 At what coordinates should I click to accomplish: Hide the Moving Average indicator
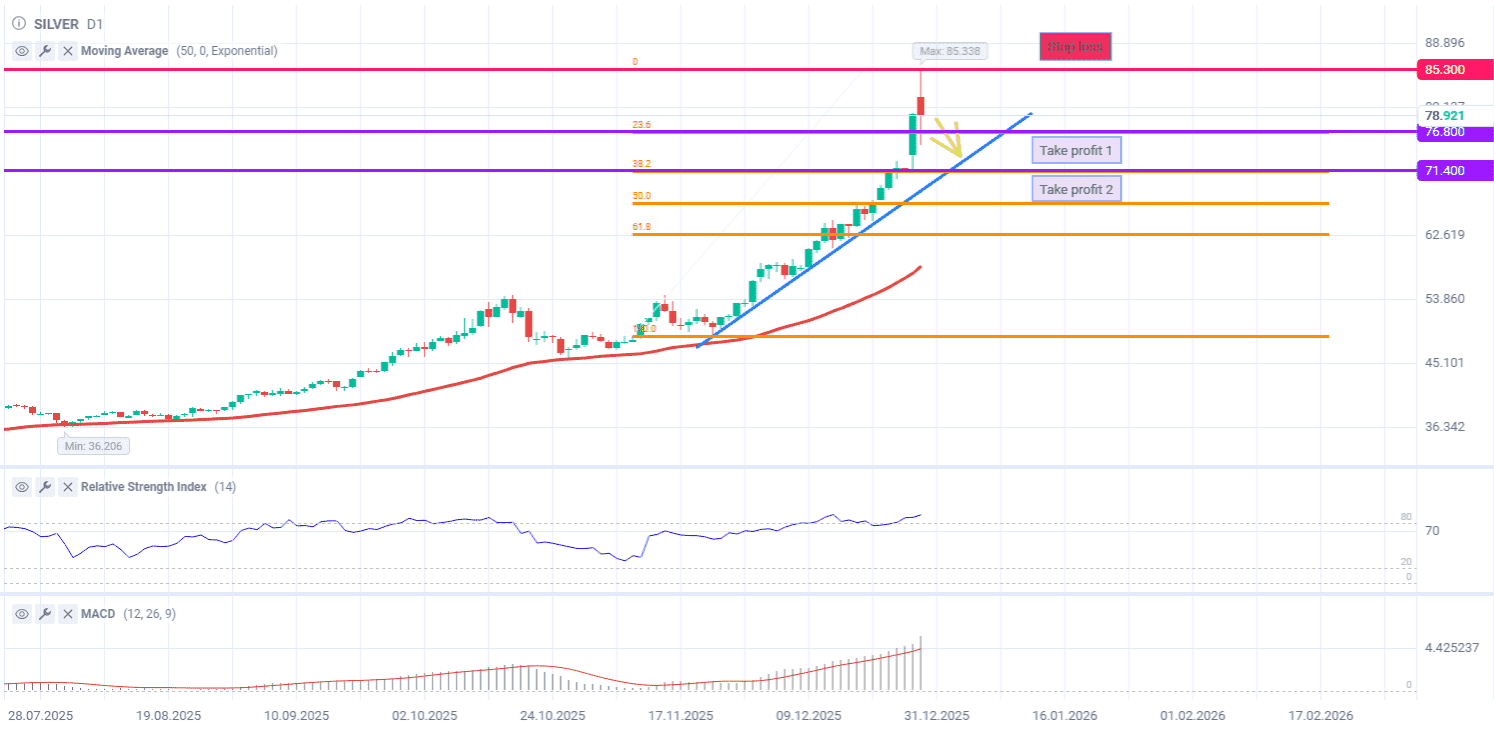pyautogui.click(x=22, y=51)
